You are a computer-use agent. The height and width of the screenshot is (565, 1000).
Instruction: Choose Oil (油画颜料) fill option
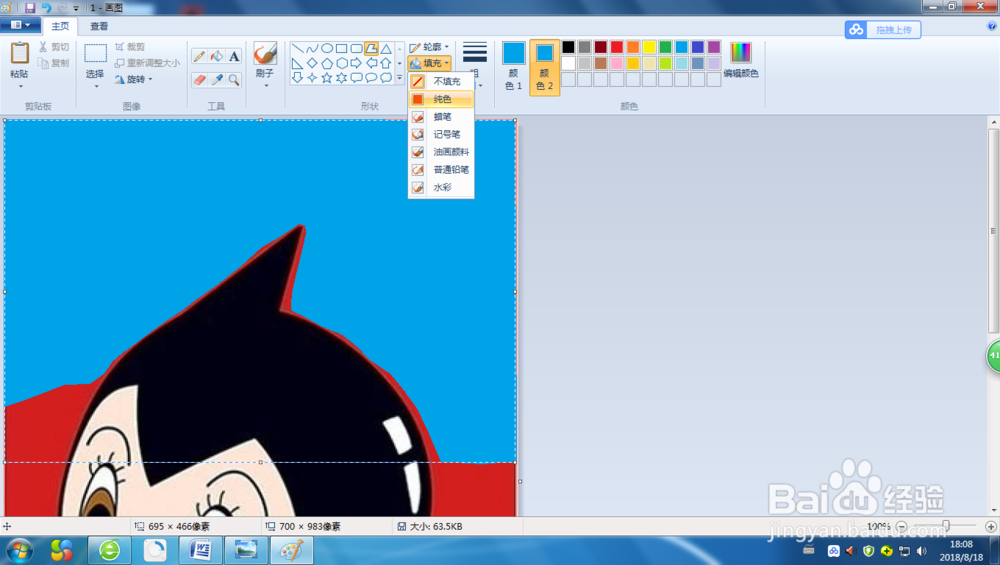coord(441,152)
